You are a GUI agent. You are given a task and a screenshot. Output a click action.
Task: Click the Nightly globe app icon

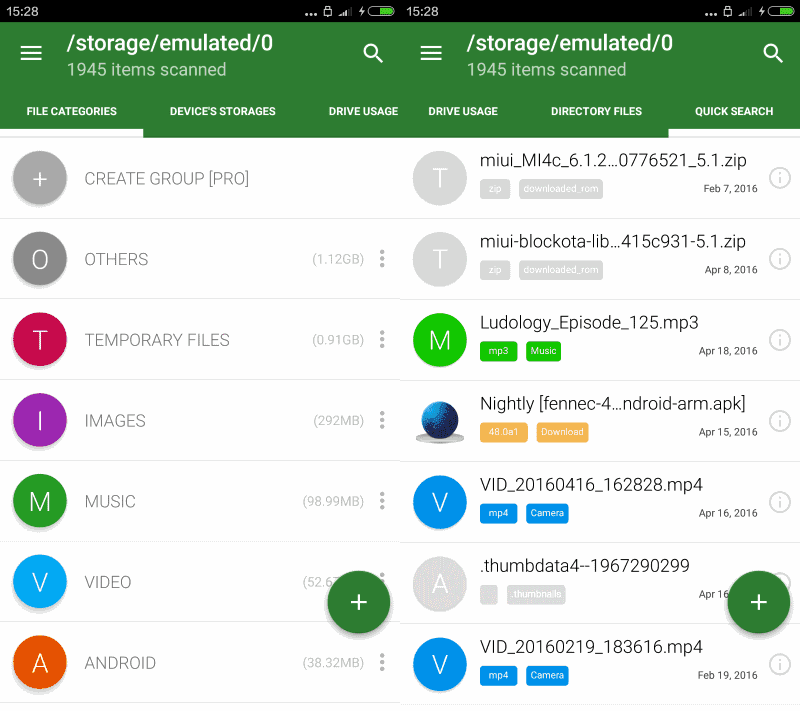point(440,422)
